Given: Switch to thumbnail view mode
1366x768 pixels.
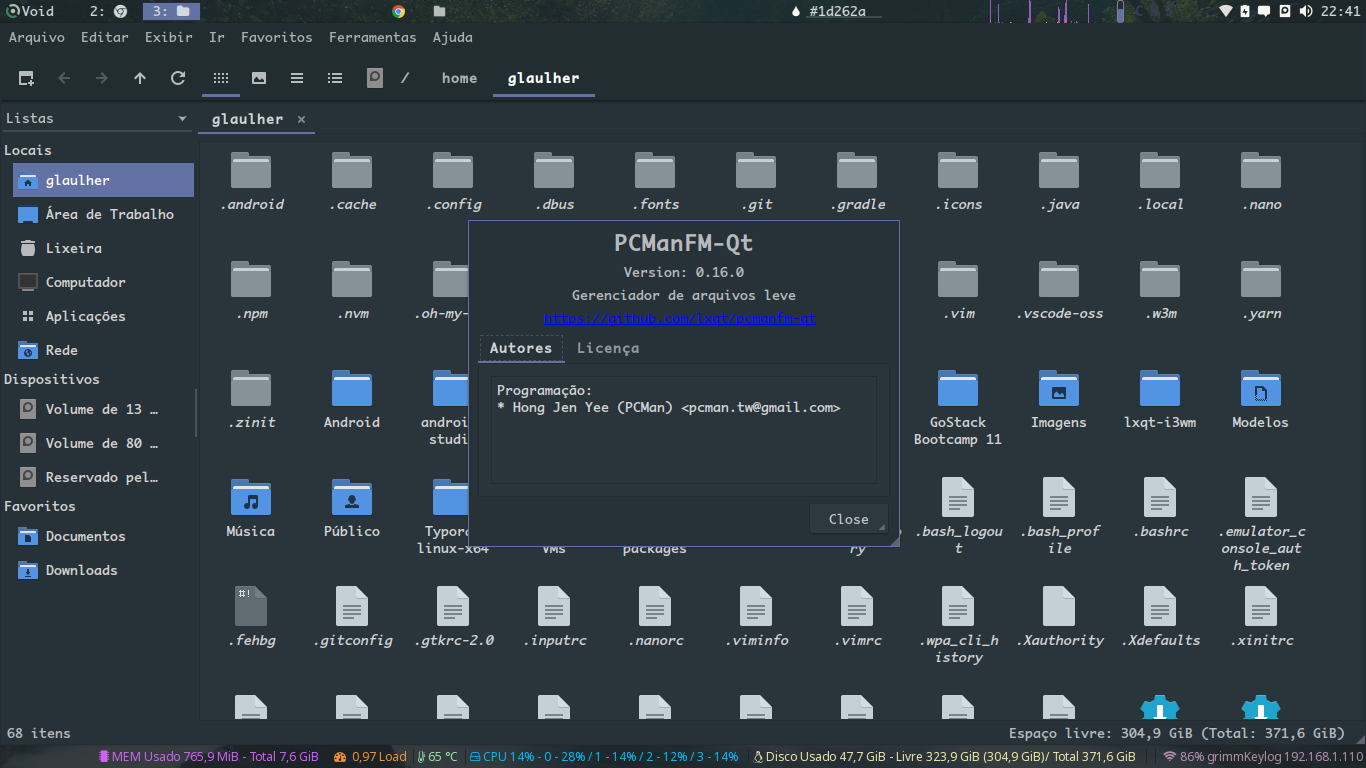Looking at the screenshot, I should [259, 78].
